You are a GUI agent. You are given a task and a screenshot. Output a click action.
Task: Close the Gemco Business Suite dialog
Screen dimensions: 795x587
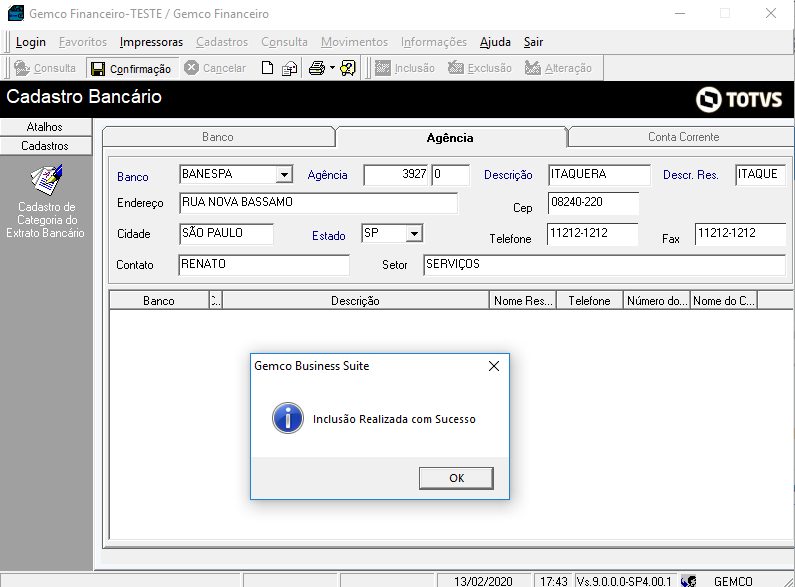tap(494, 366)
